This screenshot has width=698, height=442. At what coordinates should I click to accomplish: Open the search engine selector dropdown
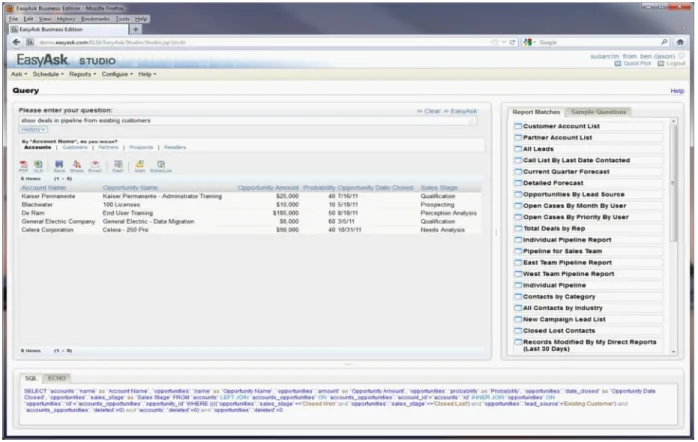tap(530, 42)
